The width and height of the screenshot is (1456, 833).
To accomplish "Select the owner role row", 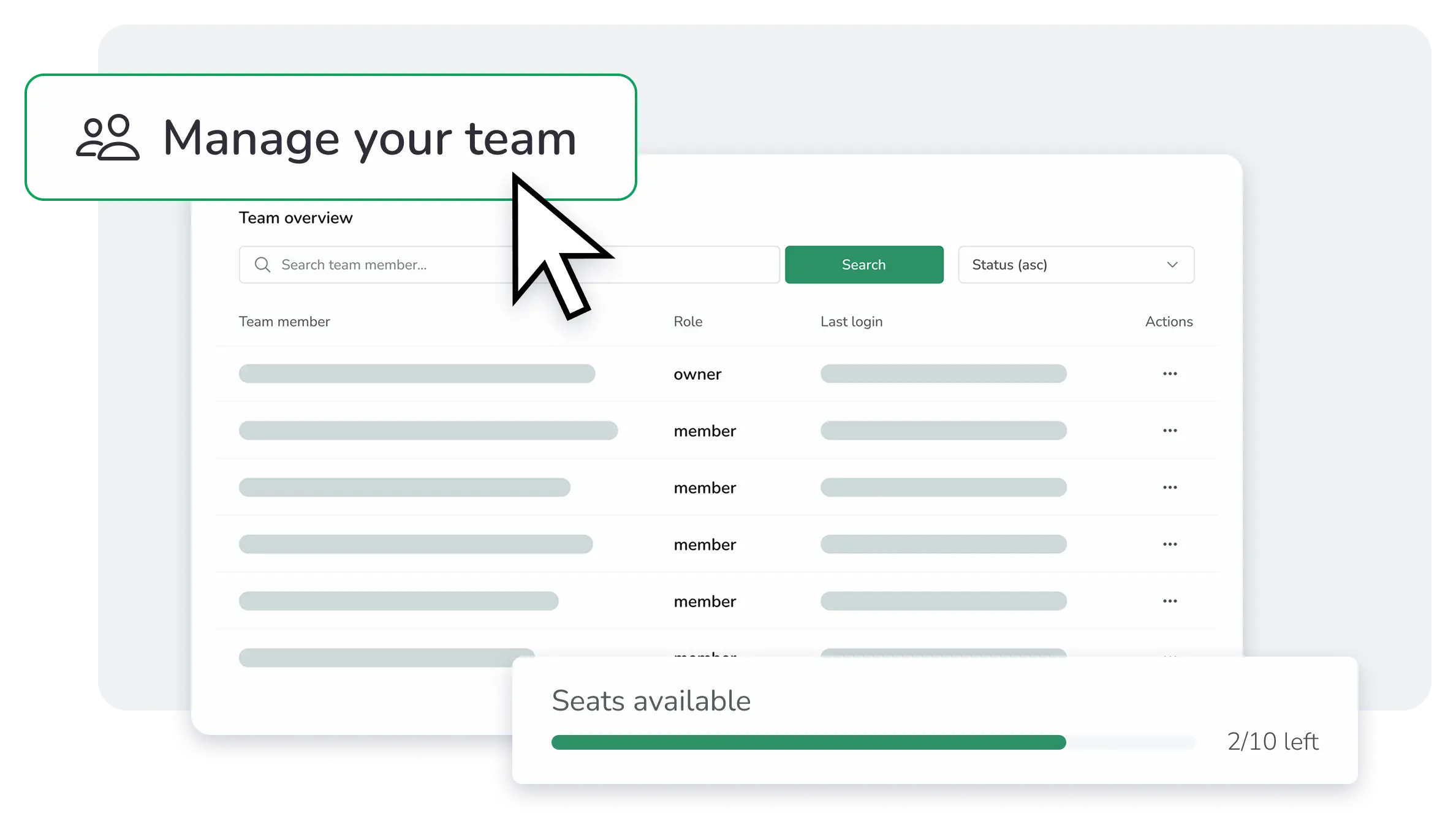I will (697, 374).
